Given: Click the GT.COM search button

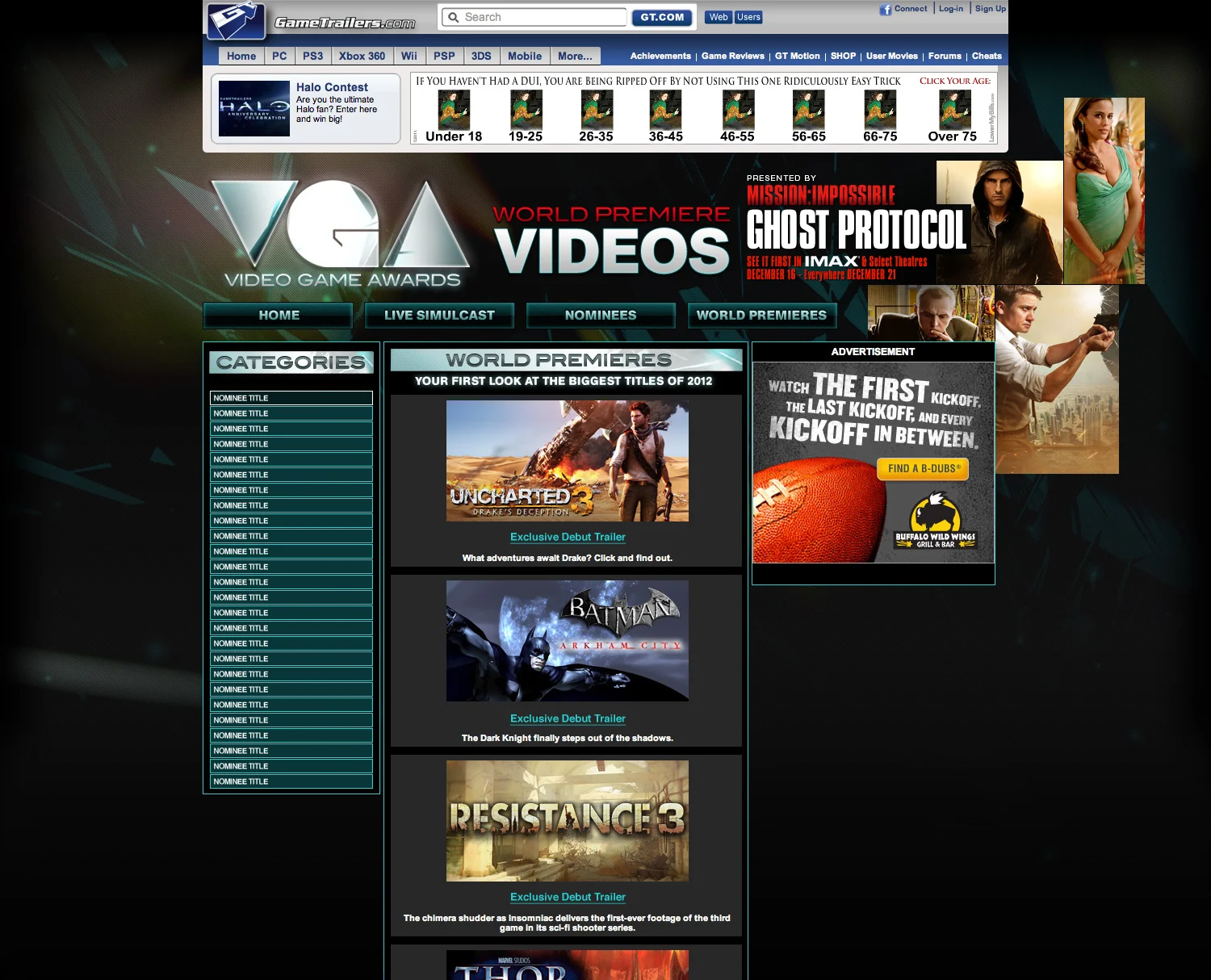Looking at the screenshot, I should click(662, 17).
